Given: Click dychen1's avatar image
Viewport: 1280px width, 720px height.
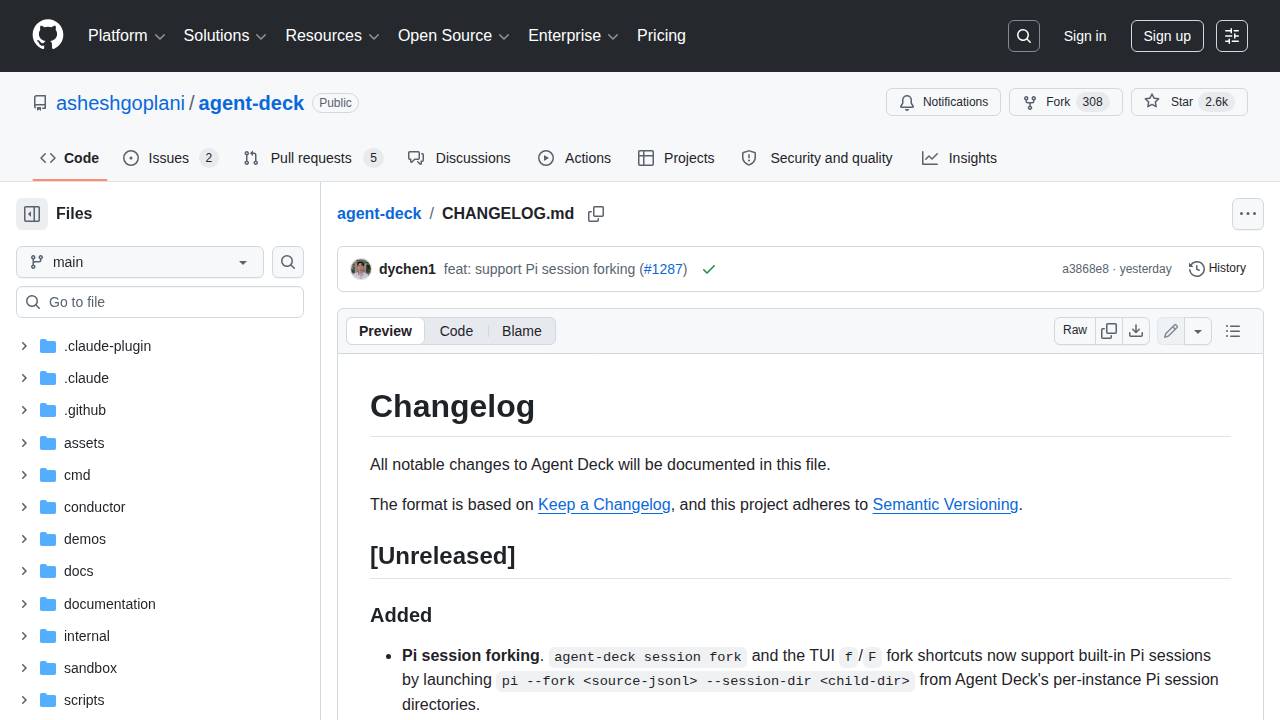Looking at the screenshot, I should click(361, 269).
